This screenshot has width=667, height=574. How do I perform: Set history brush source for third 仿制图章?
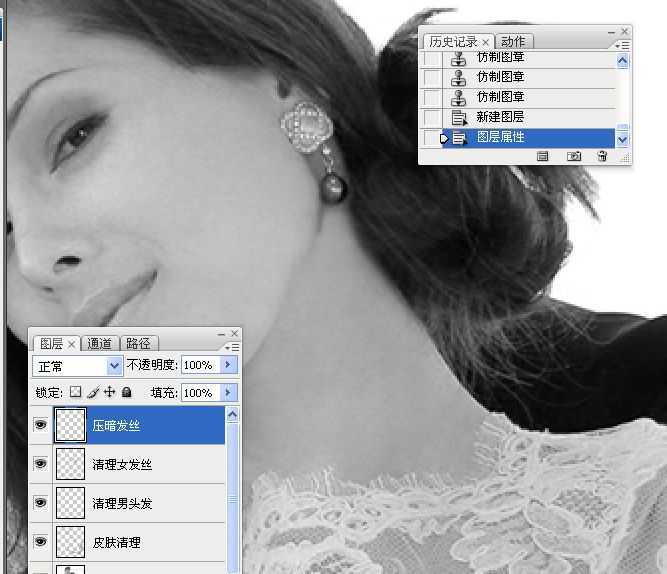click(432, 98)
